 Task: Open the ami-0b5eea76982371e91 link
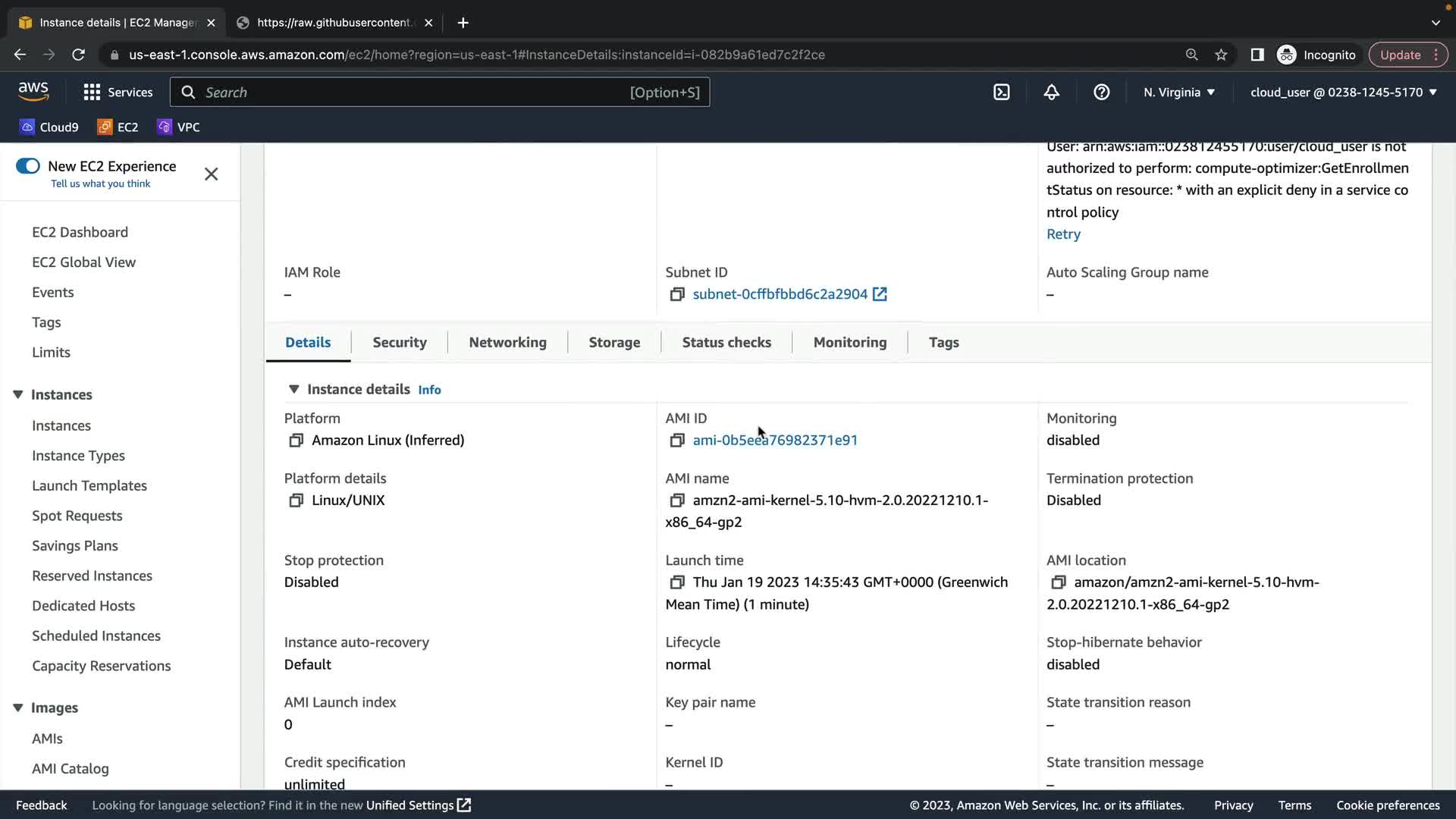775,441
